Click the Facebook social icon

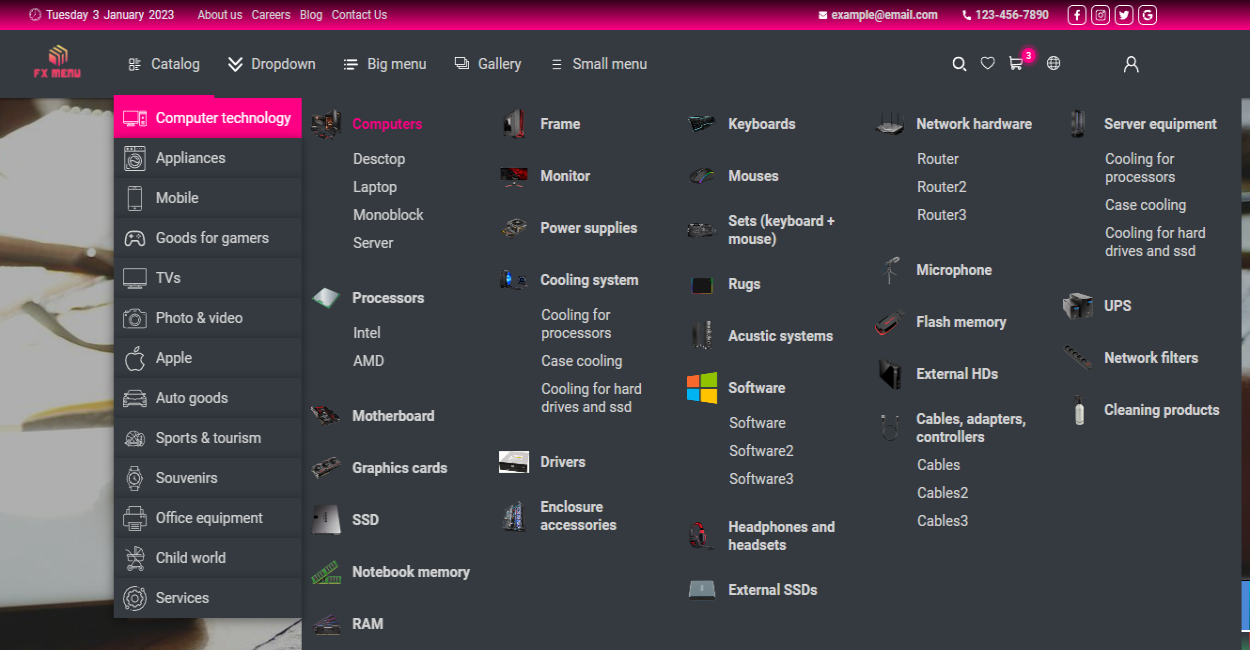click(x=1076, y=15)
